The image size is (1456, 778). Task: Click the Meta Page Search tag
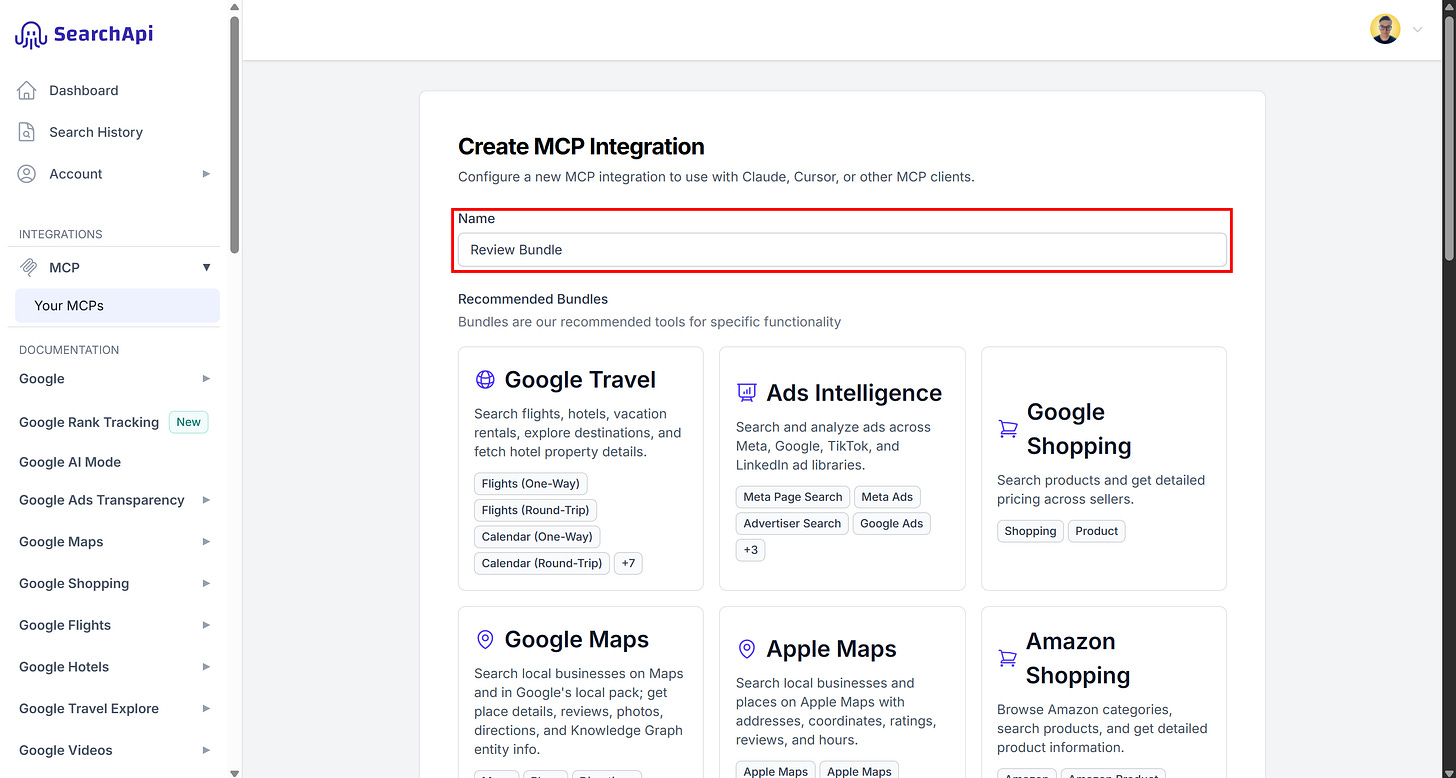pos(793,497)
